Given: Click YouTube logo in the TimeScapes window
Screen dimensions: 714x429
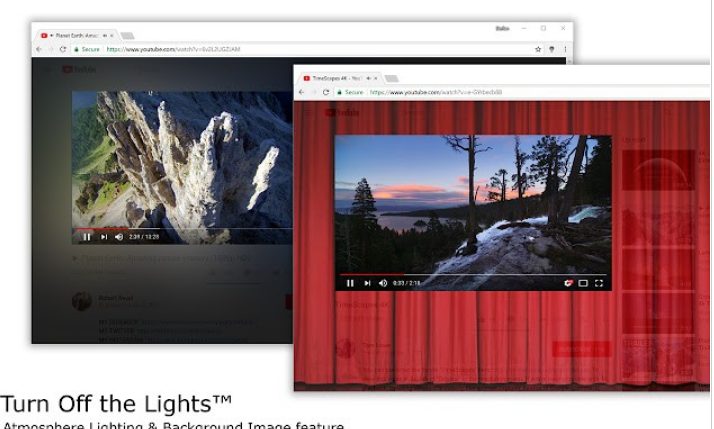Looking at the screenshot, I should tap(342, 112).
